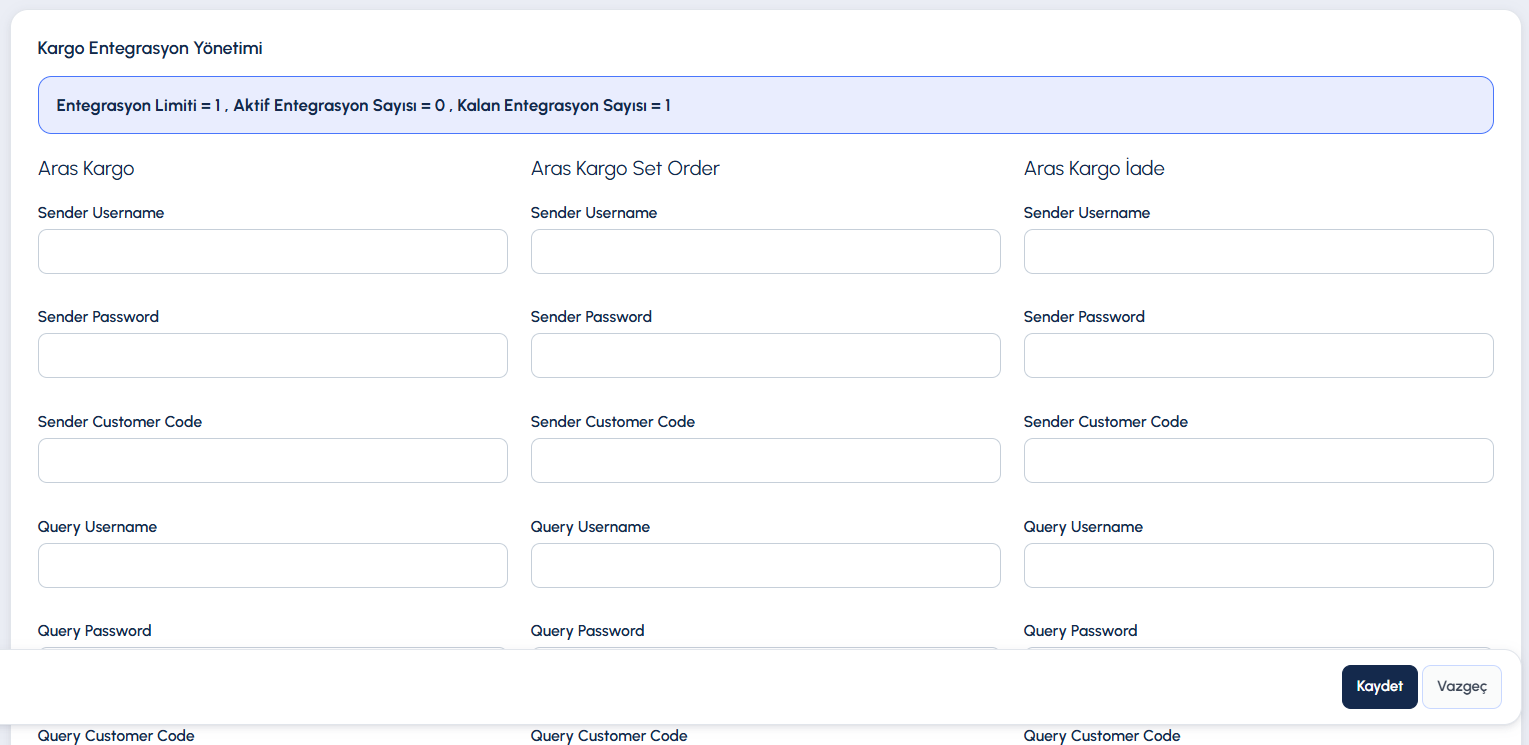Click Query Password label under Aras Kargo İade
The image size is (1529, 745).
click(x=1081, y=631)
